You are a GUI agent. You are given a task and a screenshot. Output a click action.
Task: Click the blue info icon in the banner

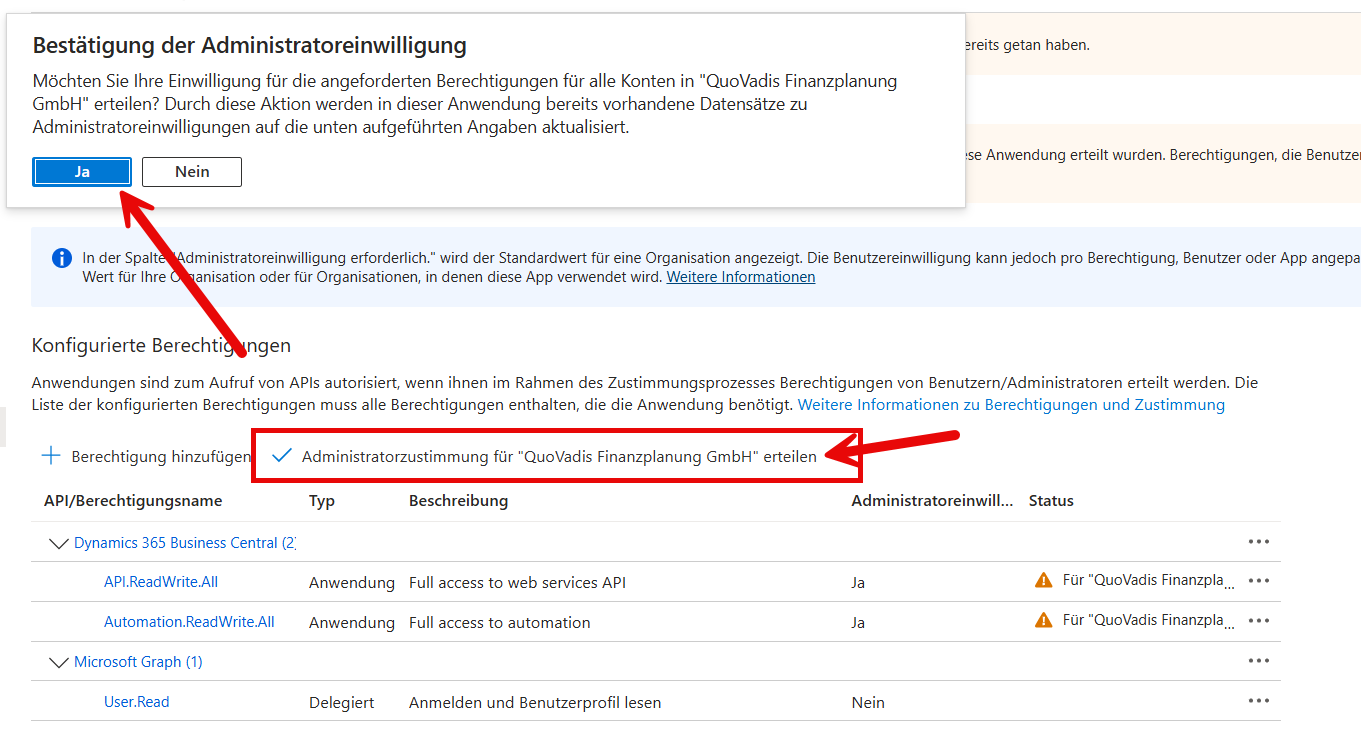pos(61,258)
